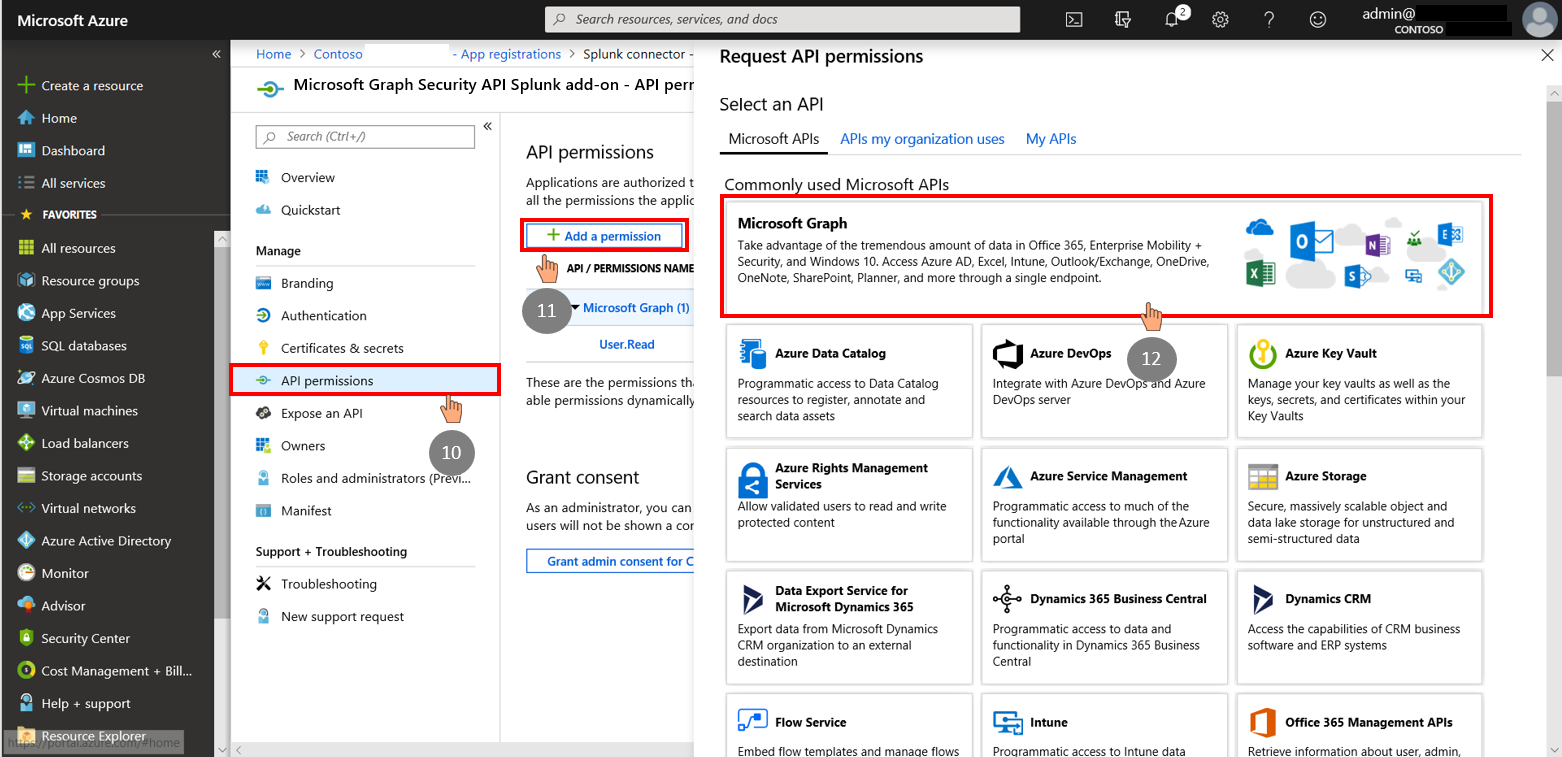Click Home breadcrumb link
Image resolution: width=1562 pixels, height=757 pixels.
tap(274, 54)
